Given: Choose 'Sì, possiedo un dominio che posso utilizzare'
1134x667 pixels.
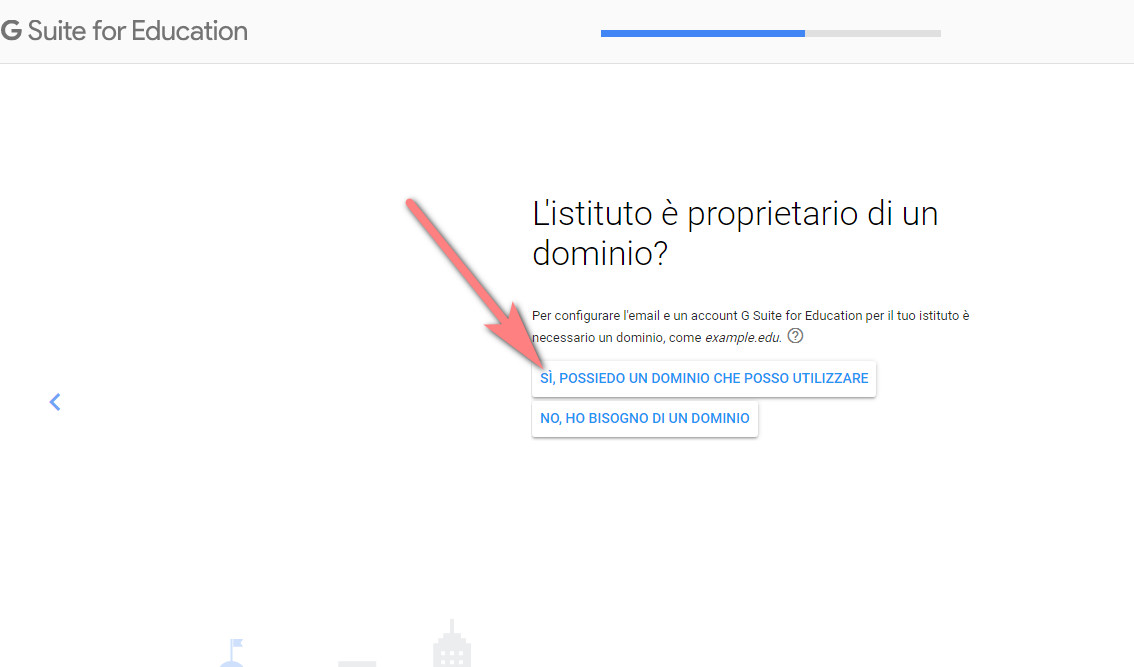Looking at the screenshot, I should (704, 378).
